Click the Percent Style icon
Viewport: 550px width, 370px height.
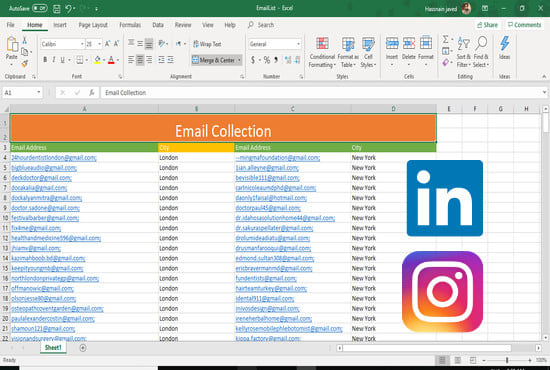[x=267, y=60]
